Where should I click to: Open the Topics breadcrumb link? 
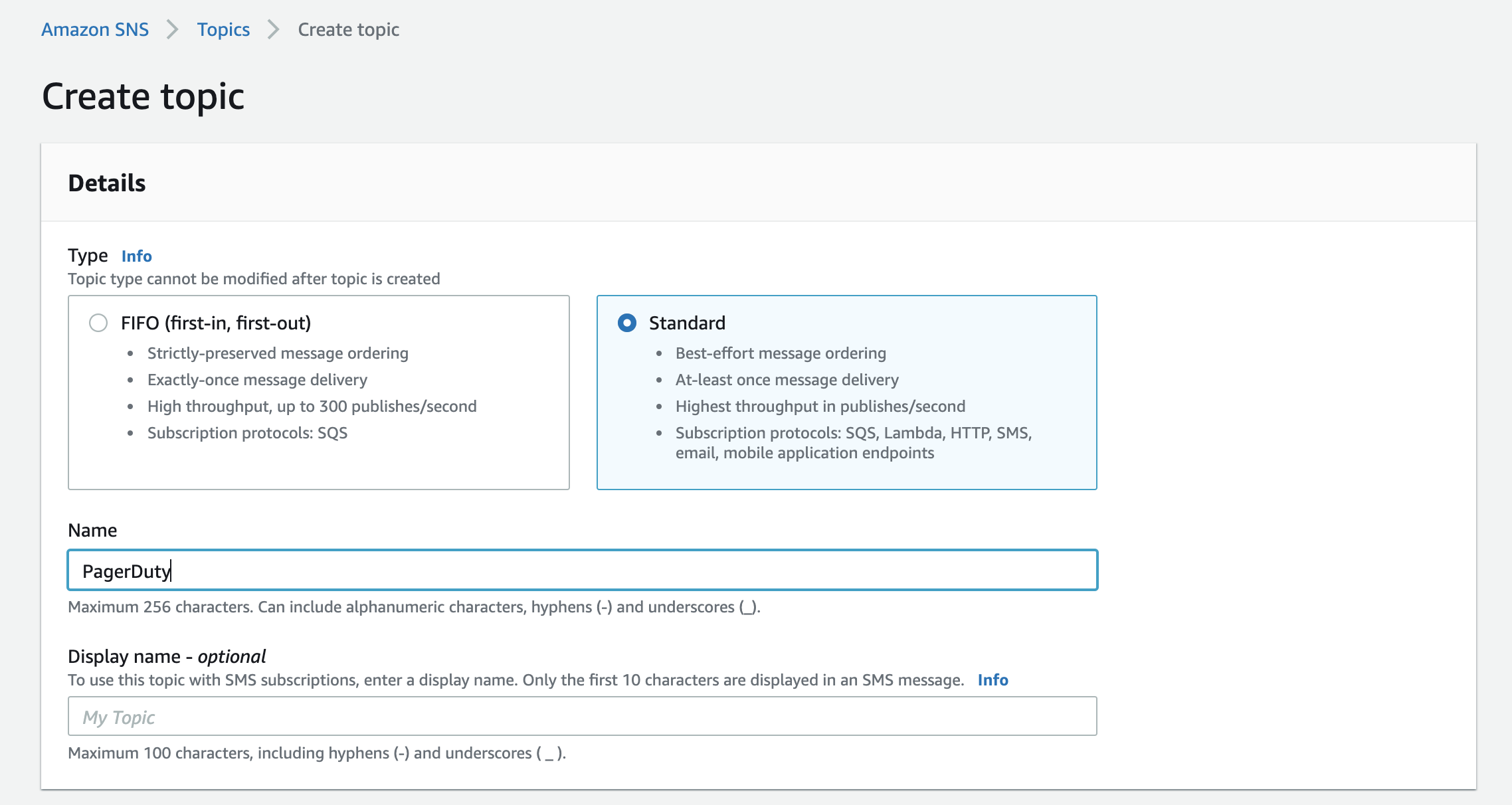[223, 29]
